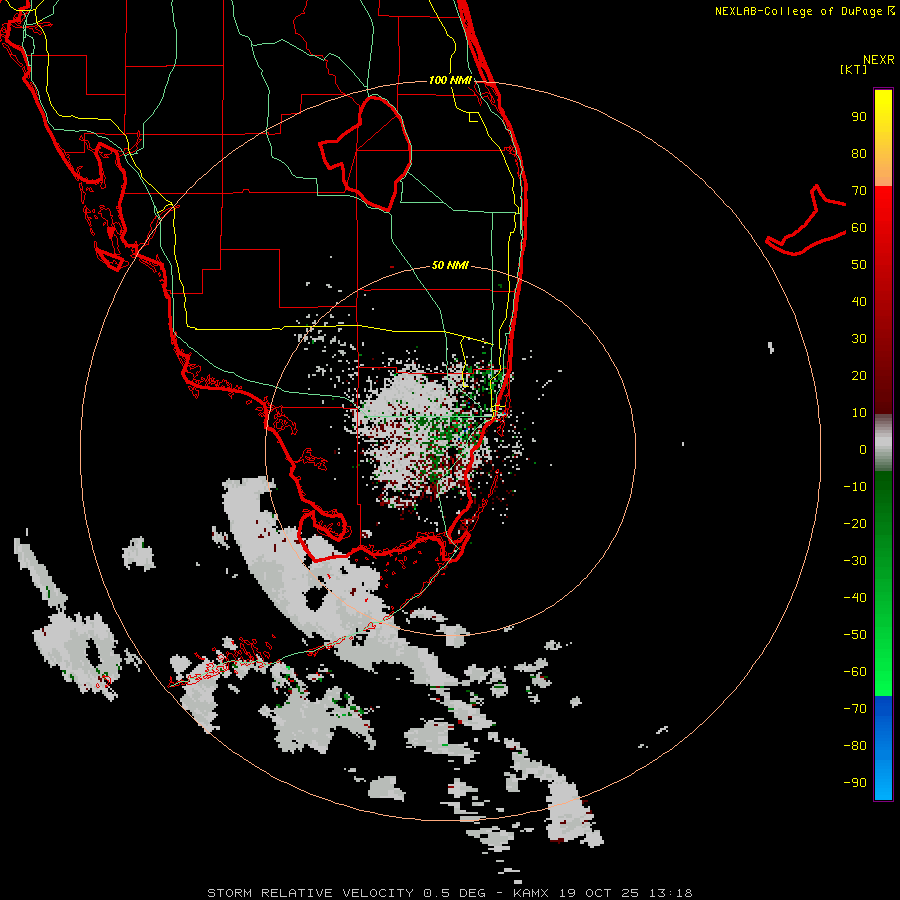Click the Storm Relative Velocity caption text

[x=449, y=893]
